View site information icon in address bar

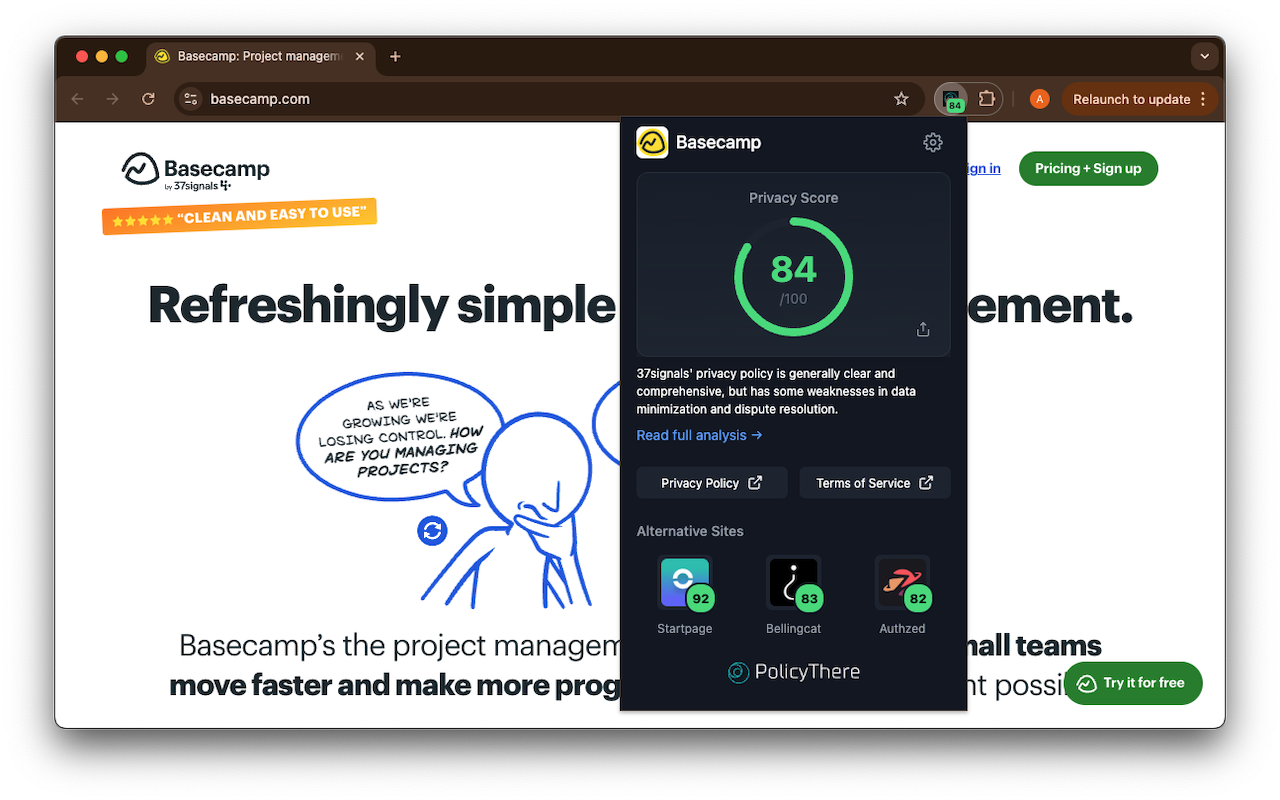191,99
